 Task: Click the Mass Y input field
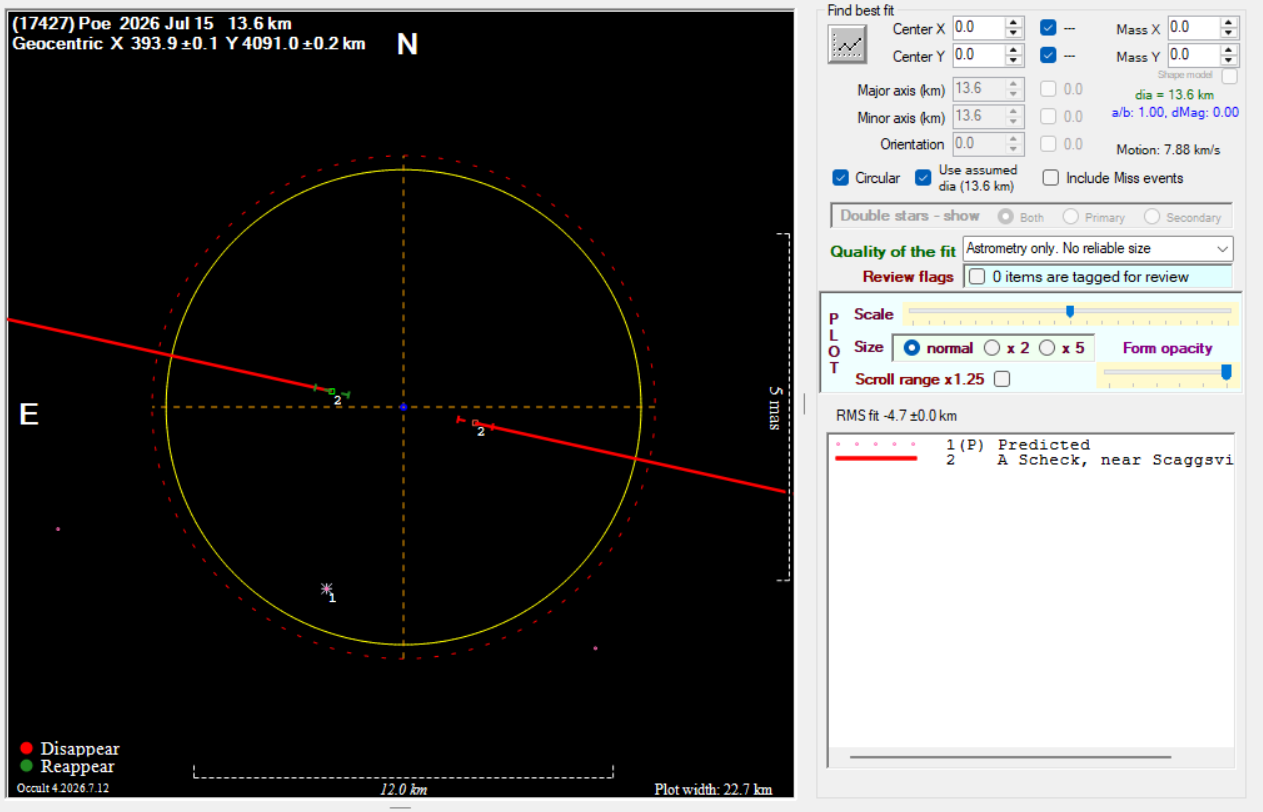[x=1193, y=55]
